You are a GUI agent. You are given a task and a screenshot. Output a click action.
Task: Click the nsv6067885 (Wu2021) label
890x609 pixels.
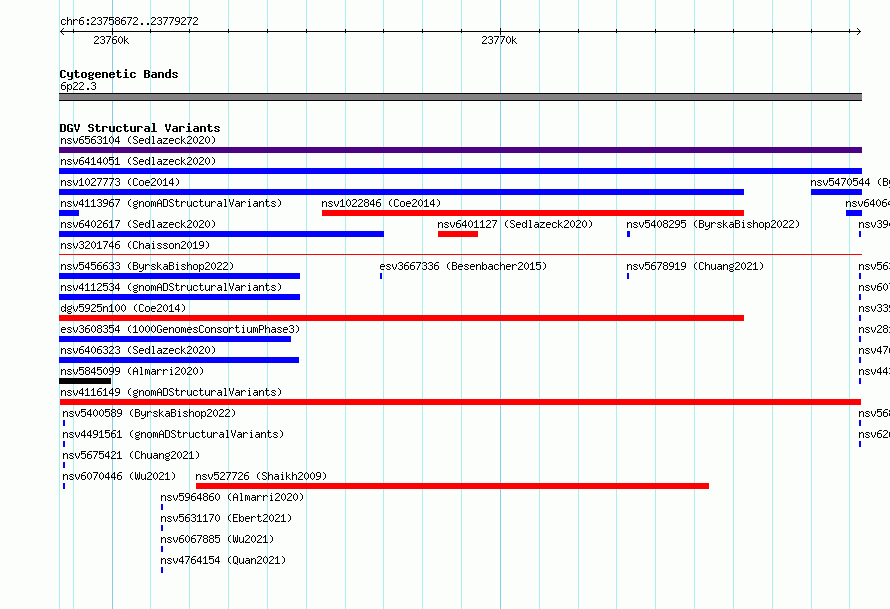click(217, 539)
